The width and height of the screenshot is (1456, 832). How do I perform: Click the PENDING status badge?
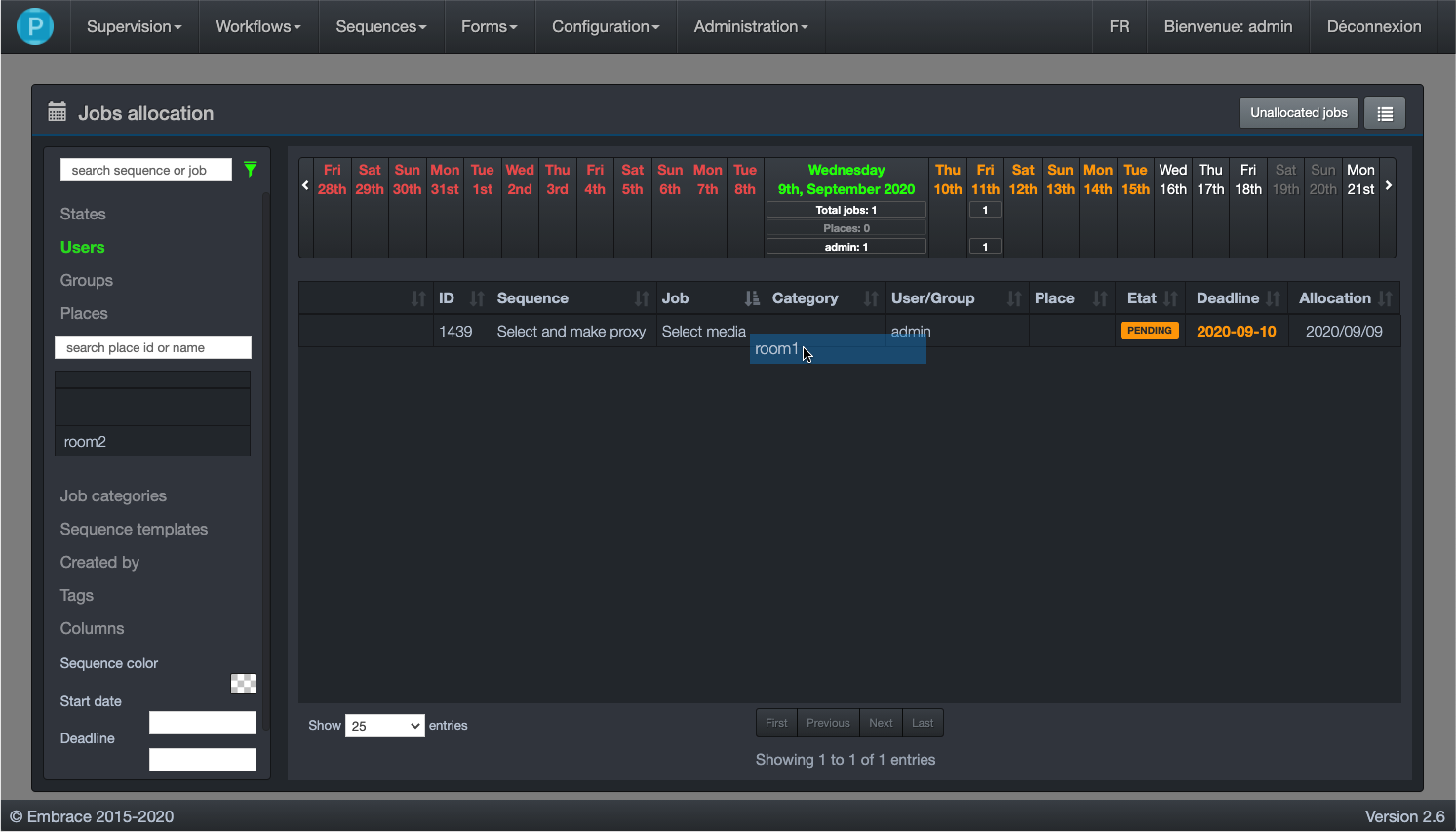click(x=1150, y=331)
